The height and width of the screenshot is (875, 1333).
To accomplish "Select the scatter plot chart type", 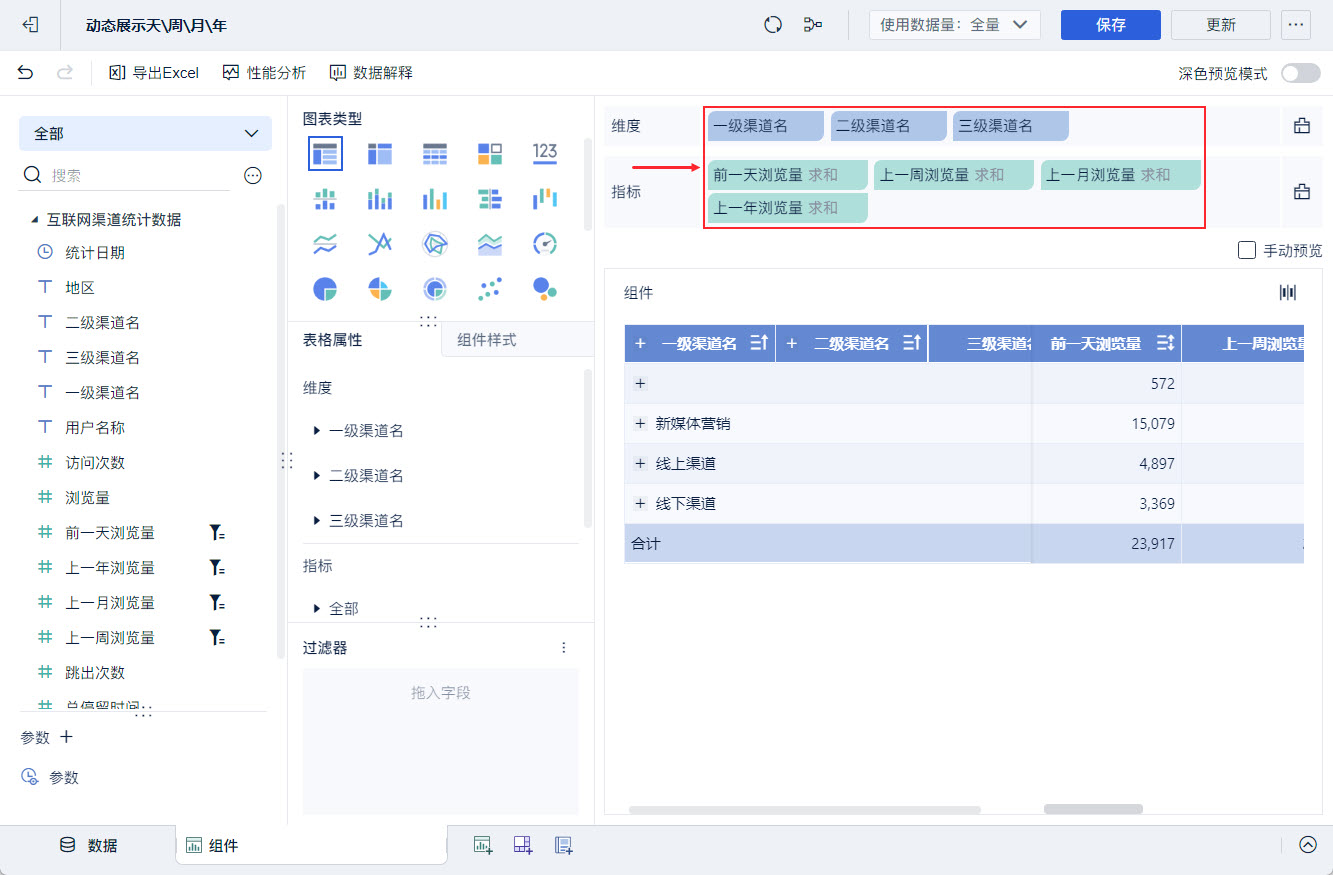I will coord(490,289).
